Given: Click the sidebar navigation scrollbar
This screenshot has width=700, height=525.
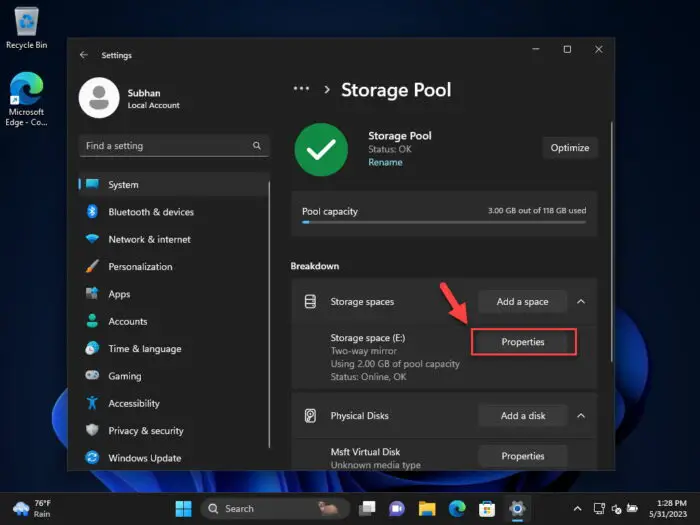Looking at the screenshot, I should point(269,314).
